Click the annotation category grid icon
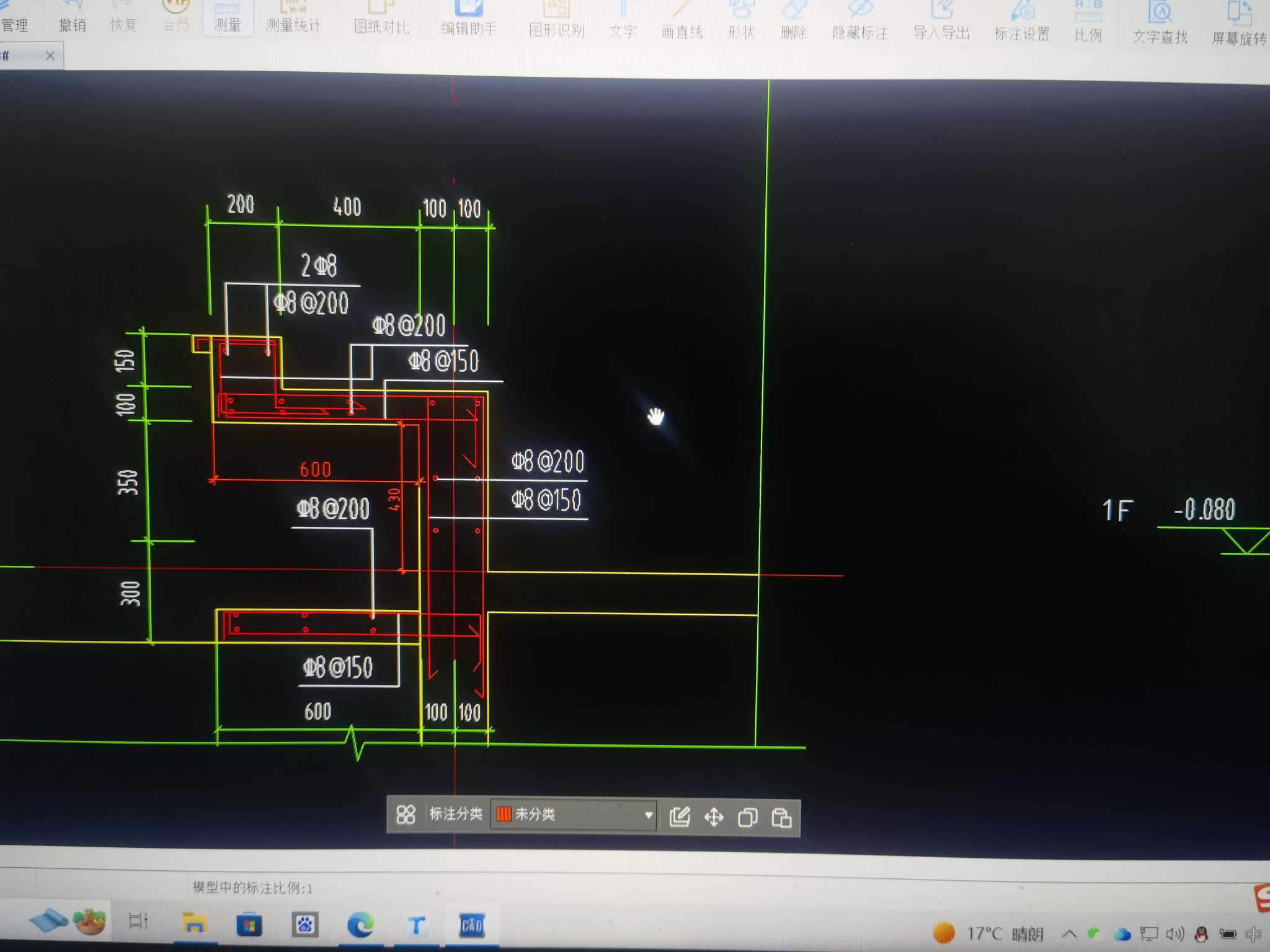 pyautogui.click(x=406, y=814)
